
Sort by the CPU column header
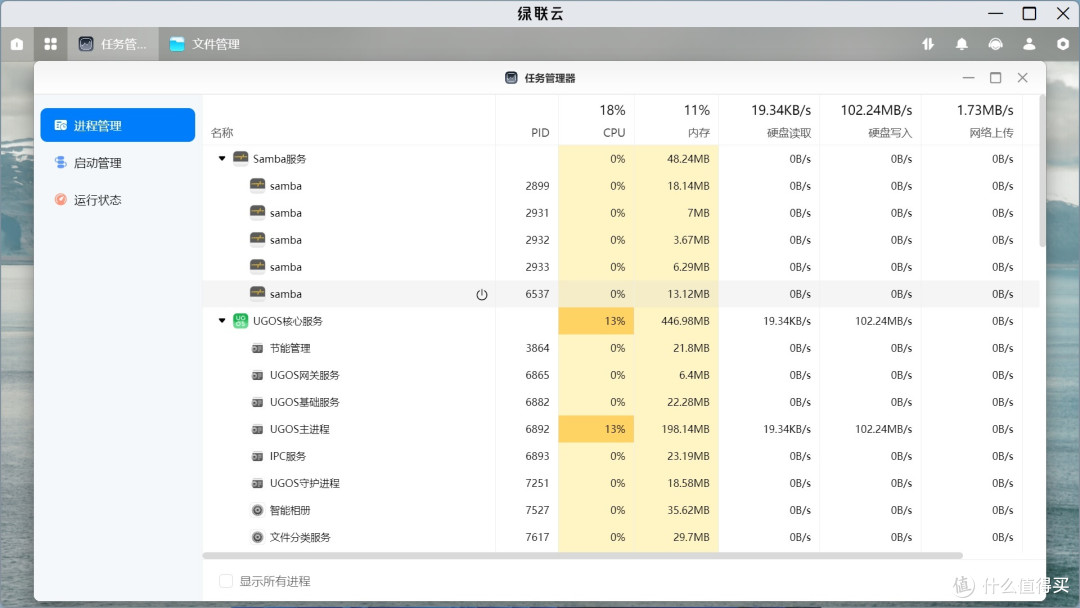click(x=614, y=133)
